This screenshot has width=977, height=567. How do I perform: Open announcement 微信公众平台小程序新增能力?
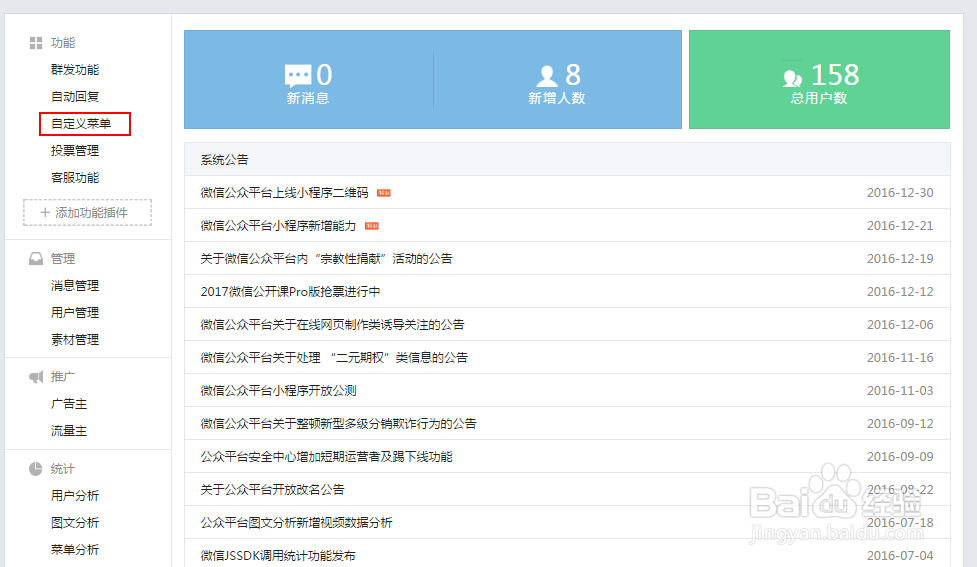click(x=278, y=226)
